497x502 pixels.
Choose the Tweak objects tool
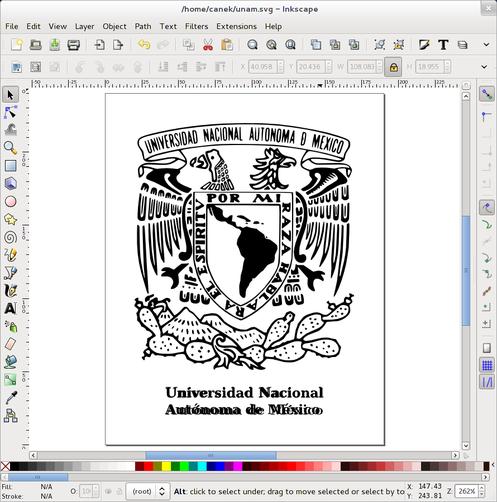coord(10,130)
